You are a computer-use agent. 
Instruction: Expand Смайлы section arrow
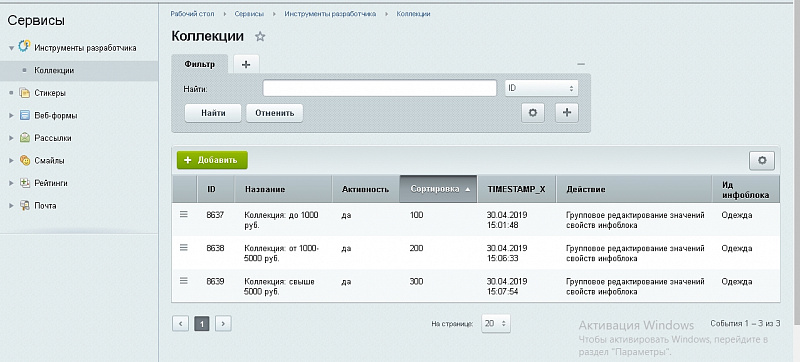click(11, 161)
